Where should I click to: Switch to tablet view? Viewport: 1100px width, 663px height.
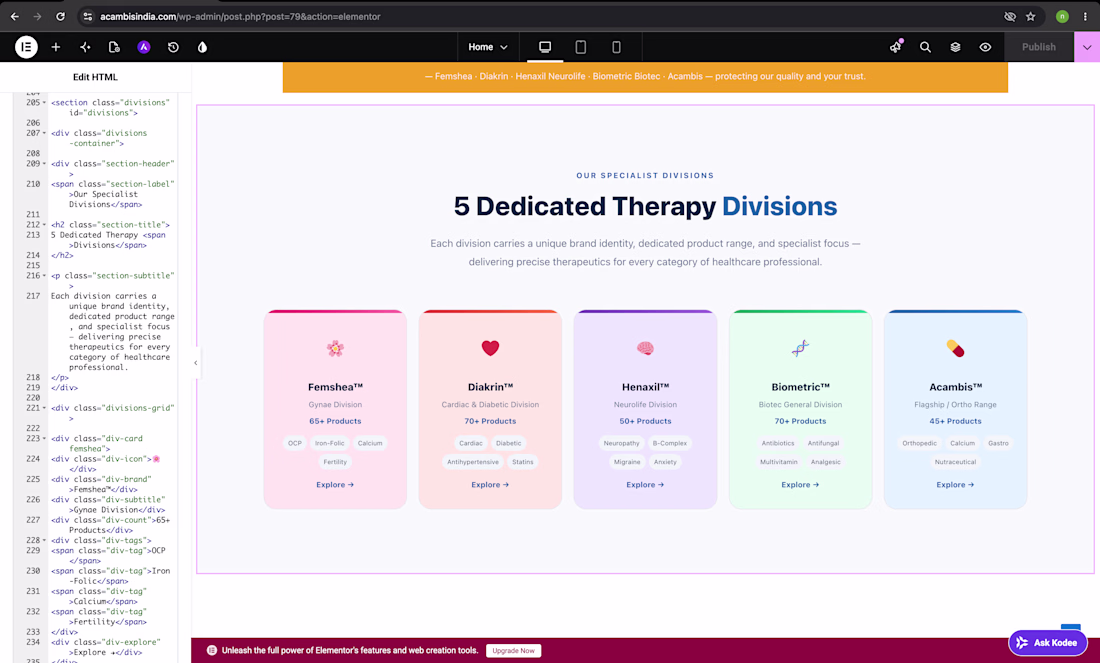(581, 47)
